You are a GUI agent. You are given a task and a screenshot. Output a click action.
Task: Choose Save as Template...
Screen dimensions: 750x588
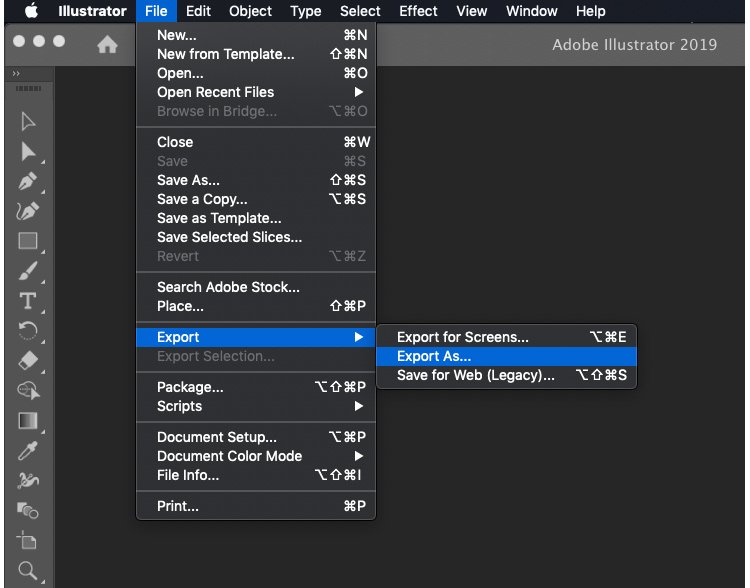[x=256, y=218]
